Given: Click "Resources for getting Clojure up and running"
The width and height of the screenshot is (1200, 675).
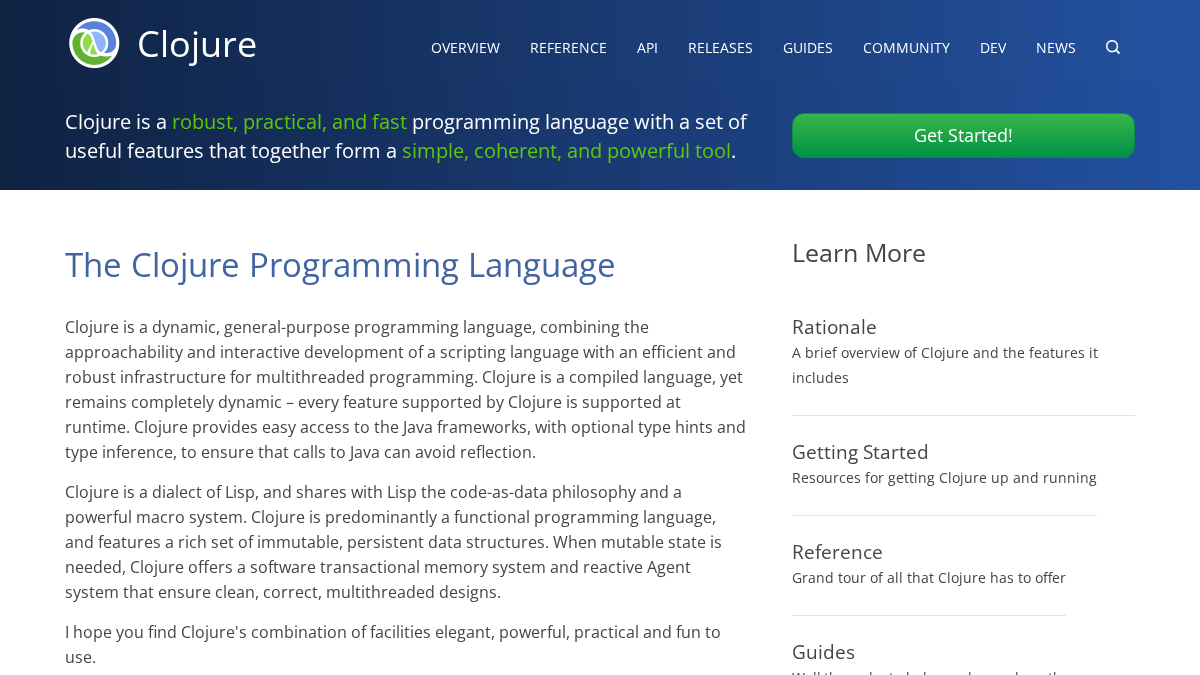Looking at the screenshot, I should [x=944, y=478].
